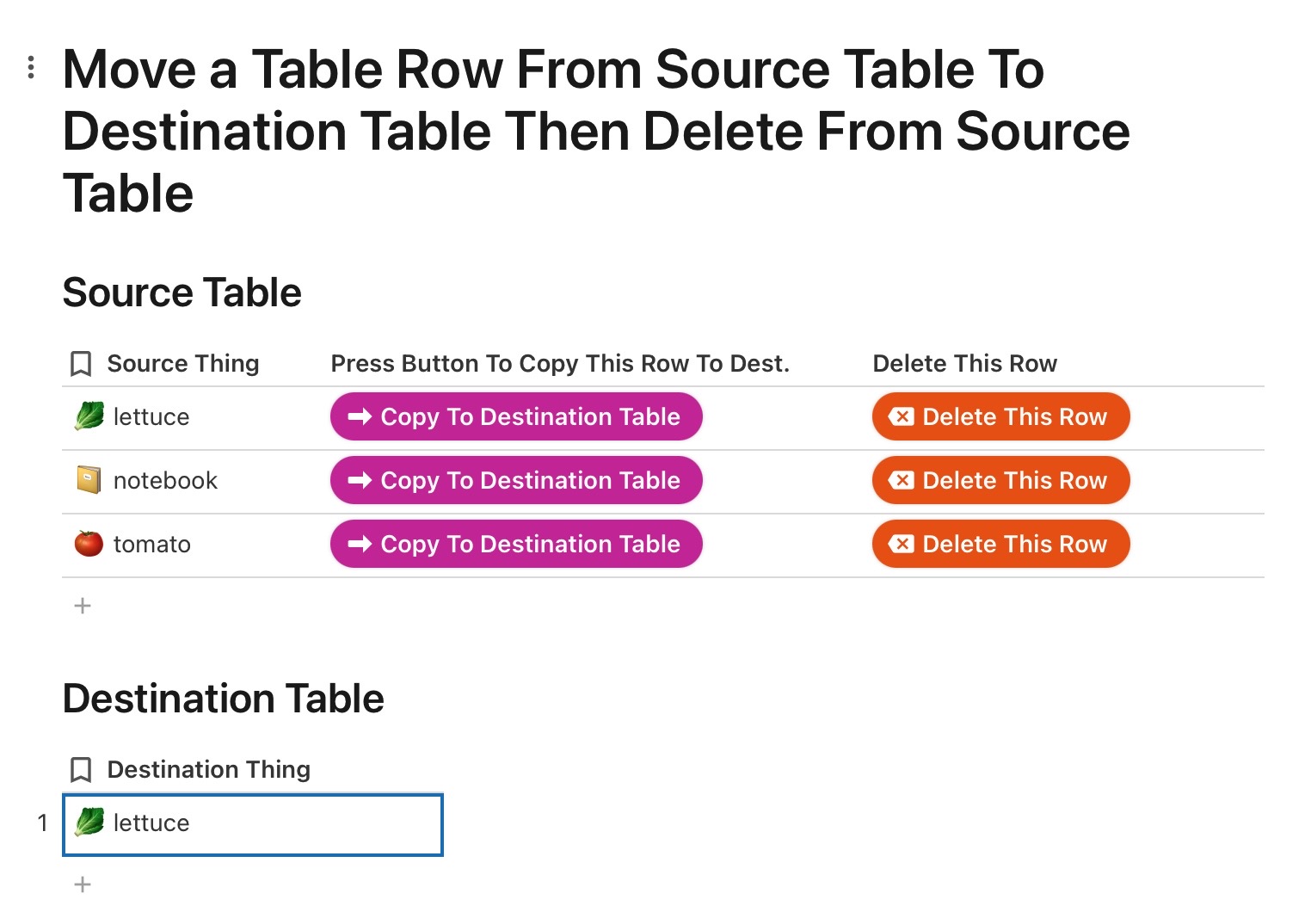Click the bookmark icon in Destination Thing header
This screenshot has height=924, width=1311.
pyautogui.click(x=81, y=770)
